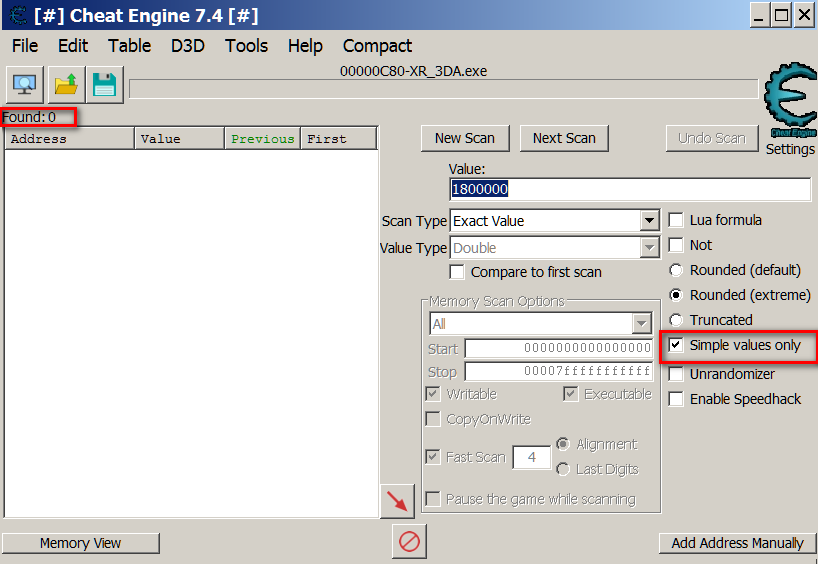The image size is (818, 564).
Task: Select the Last Digits radio button
Action: tap(563, 469)
